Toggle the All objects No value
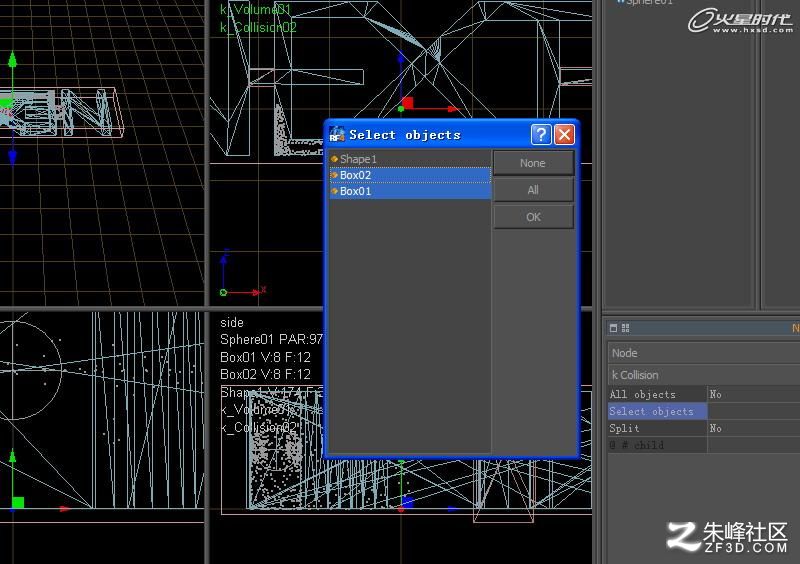This screenshot has height=564, width=800. 715,394
